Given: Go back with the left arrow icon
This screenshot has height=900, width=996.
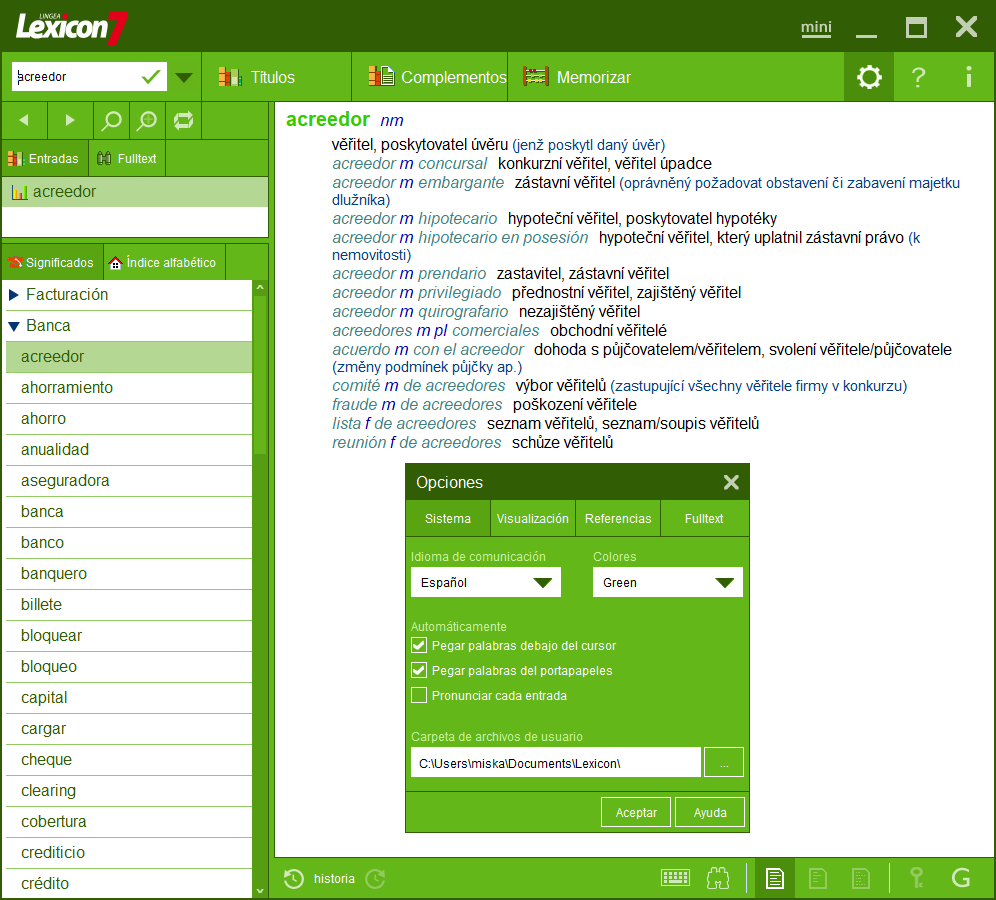Looking at the screenshot, I should 24,120.
